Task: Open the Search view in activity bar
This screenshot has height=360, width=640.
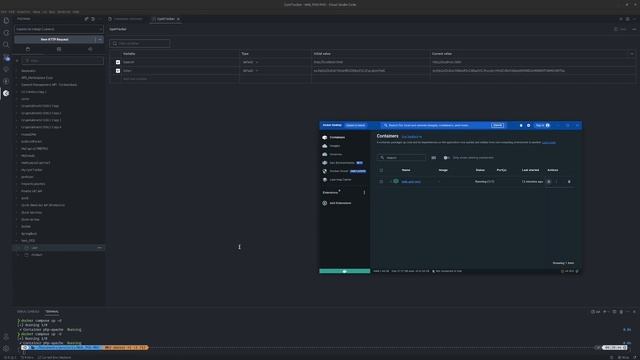Action: tap(6, 44)
